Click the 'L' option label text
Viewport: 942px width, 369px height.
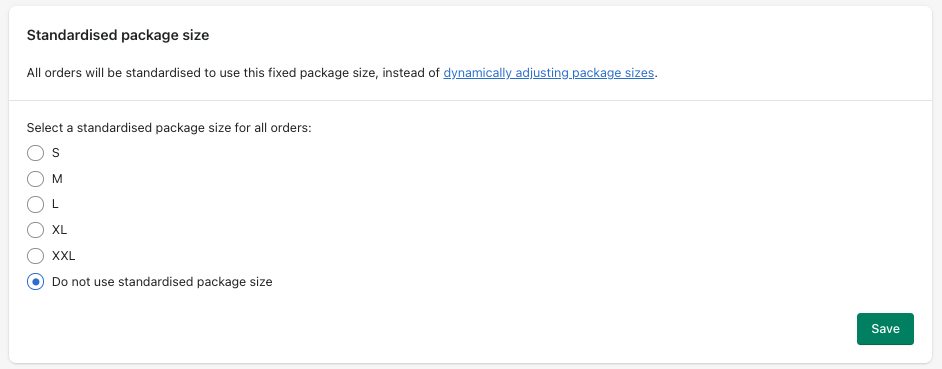coord(55,204)
